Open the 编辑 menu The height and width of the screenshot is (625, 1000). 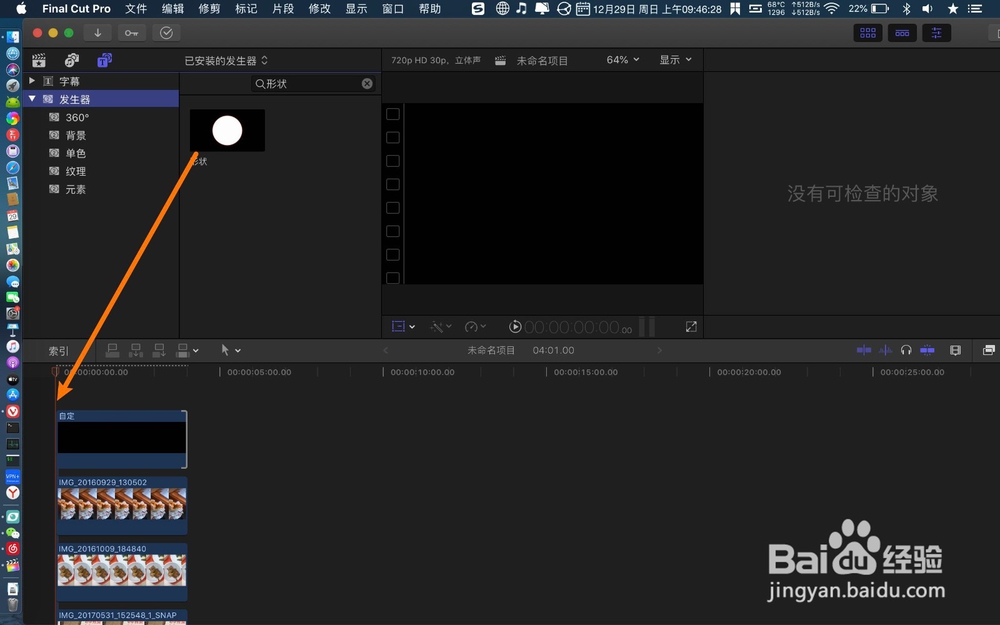coord(172,8)
